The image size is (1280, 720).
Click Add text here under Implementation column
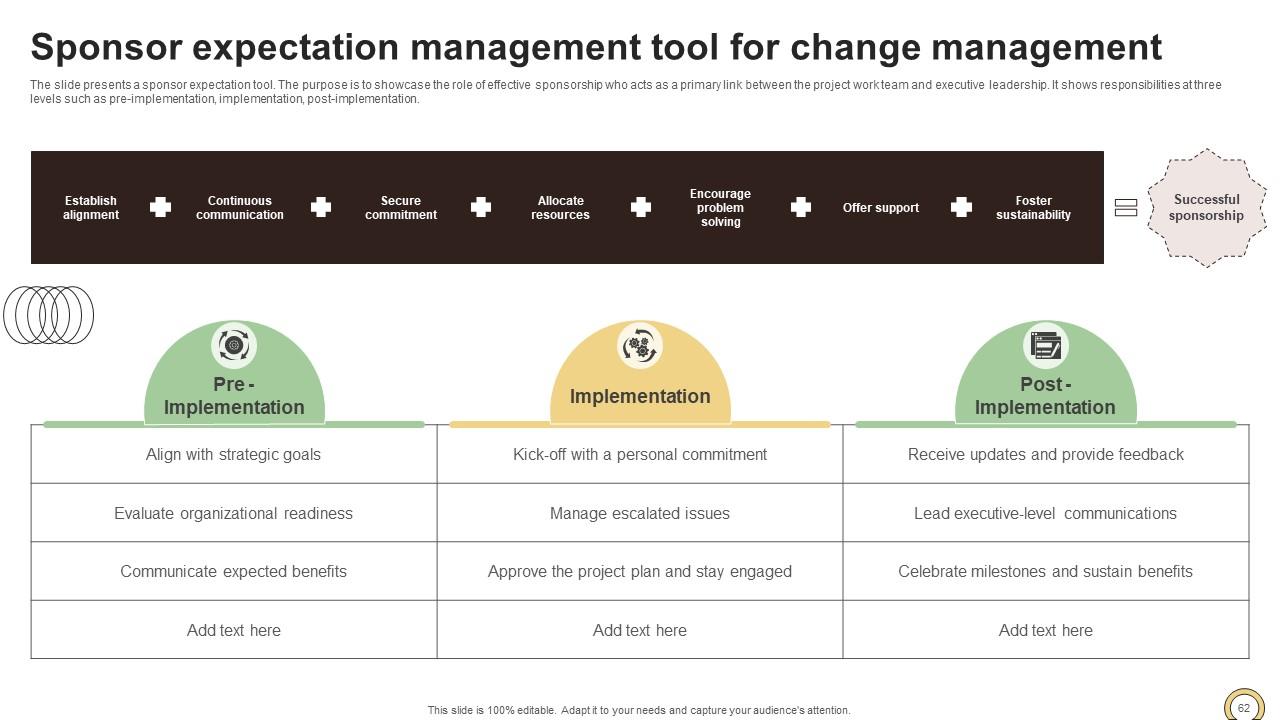pos(640,630)
